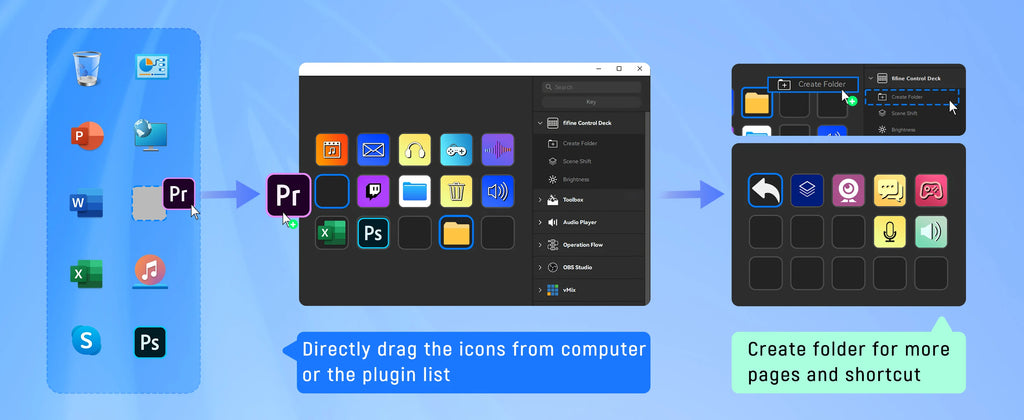Select the purple audio waveform key

click(498, 150)
